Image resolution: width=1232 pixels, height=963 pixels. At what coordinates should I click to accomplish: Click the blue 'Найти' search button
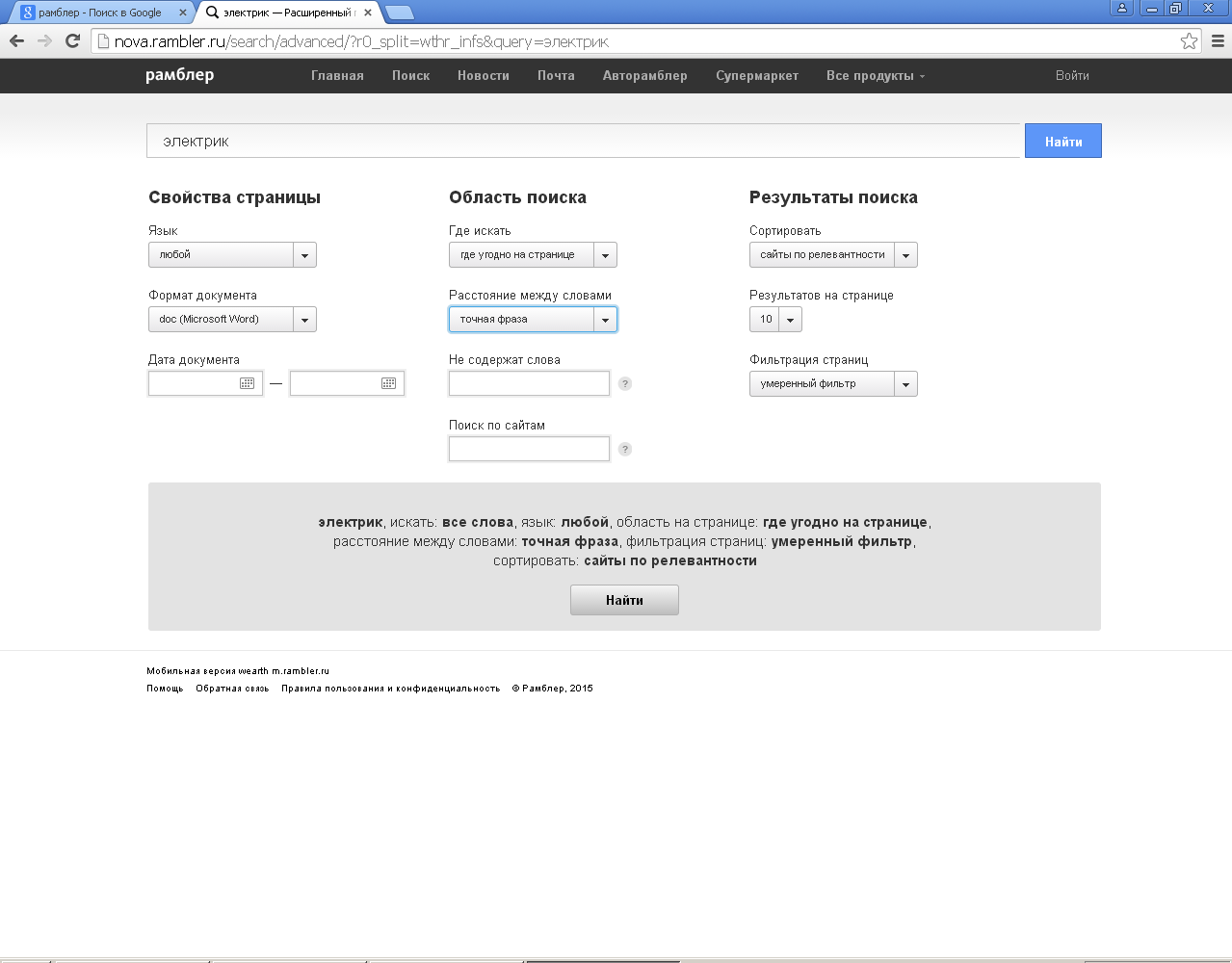pyautogui.click(x=1063, y=141)
